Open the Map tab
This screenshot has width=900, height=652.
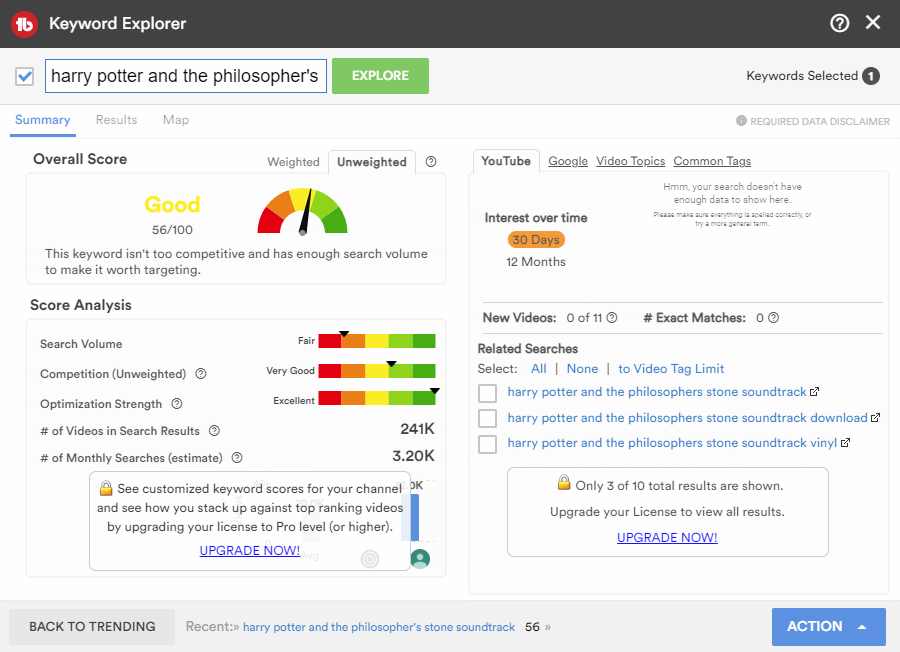(176, 120)
